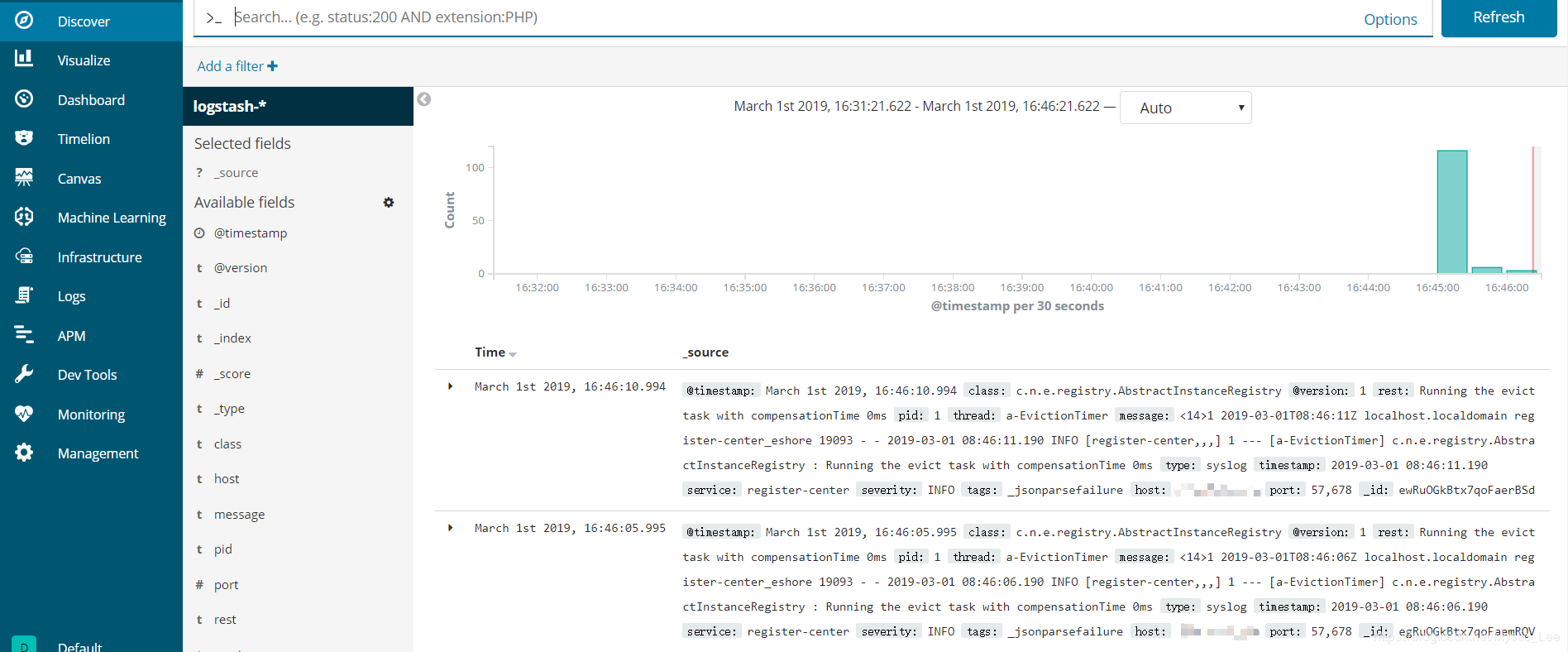Select the _type field in list
The width and height of the screenshot is (1568, 652).
click(x=229, y=409)
